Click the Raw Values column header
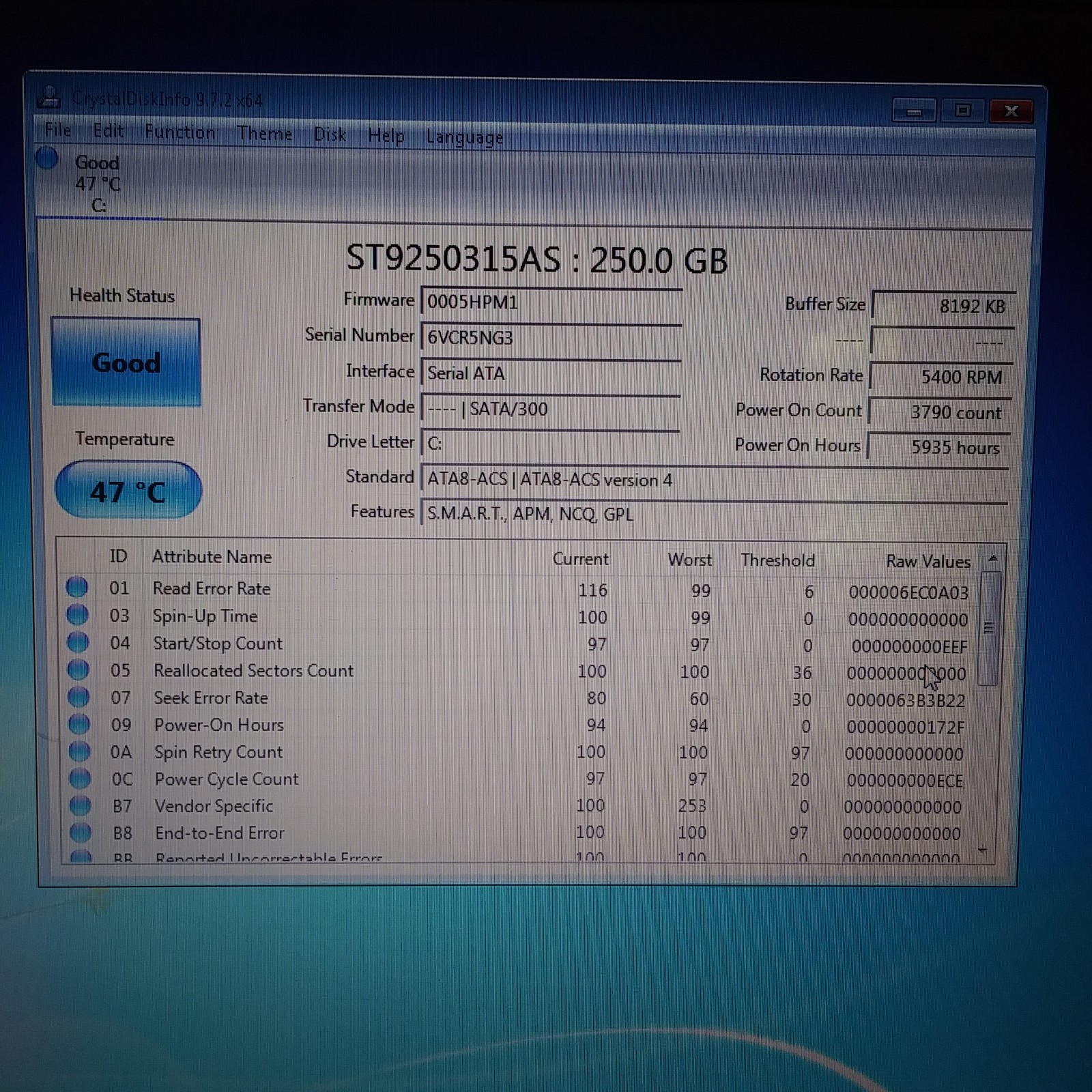Screen dimensions: 1092x1092 click(x=928, y=561)
